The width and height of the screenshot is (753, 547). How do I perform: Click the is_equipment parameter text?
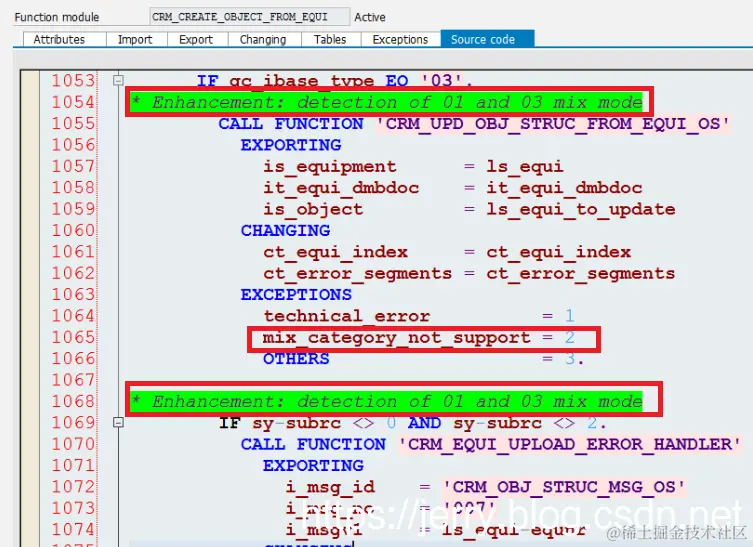pyautogui.click(x=330, y=167)
